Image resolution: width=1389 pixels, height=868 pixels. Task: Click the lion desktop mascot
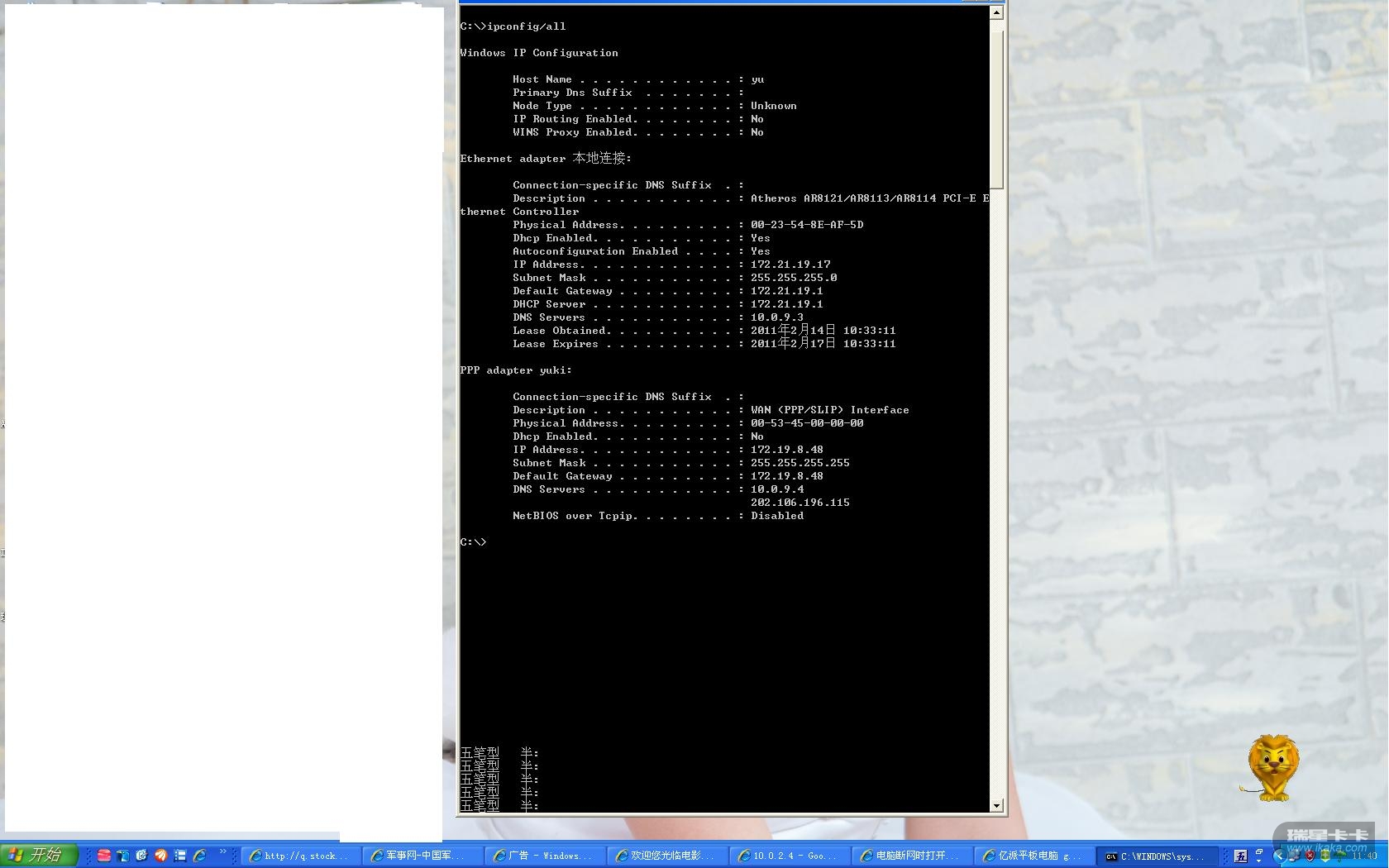click(1272, 767)
